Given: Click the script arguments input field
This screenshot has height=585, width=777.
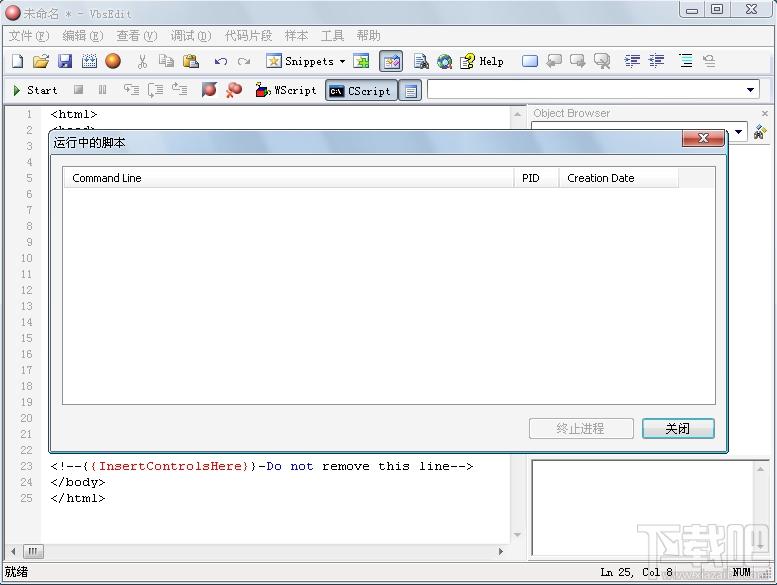Looking at the screenshot, I should click(x=585, y=90).
